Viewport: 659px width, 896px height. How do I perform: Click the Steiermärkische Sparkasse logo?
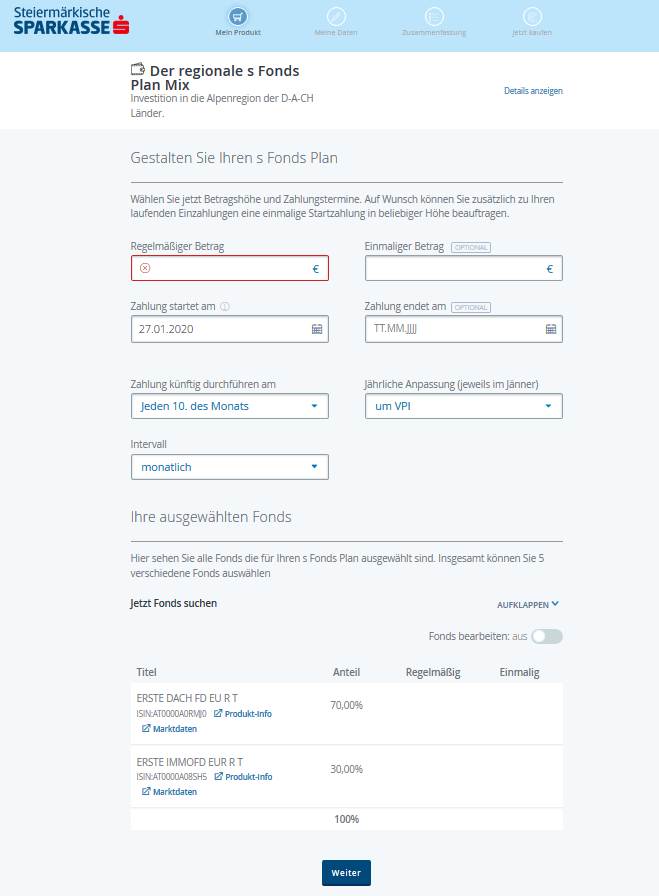[72, 21]
